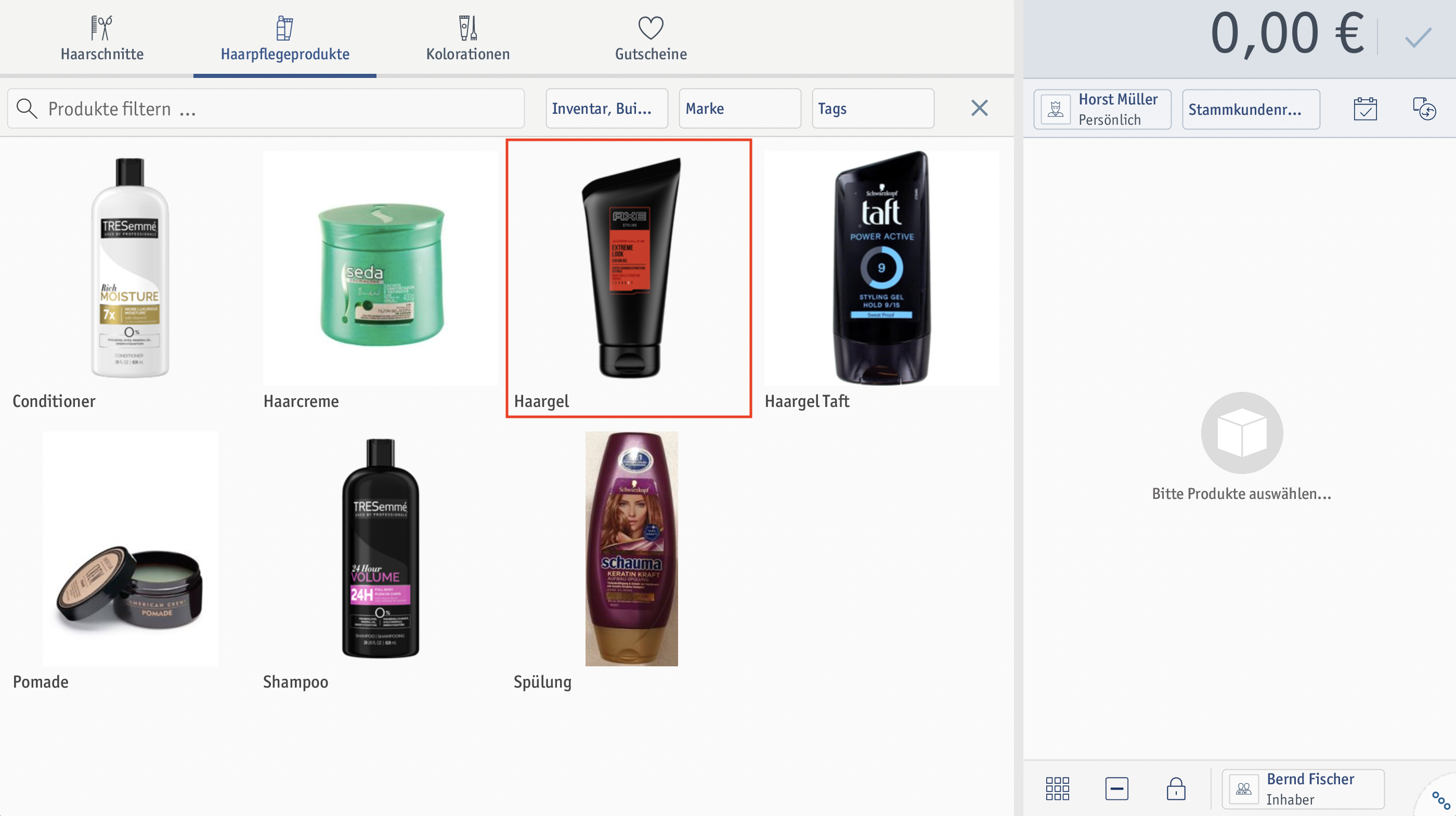
Task: Confirm checkout with the checkmark icon
Action: [x=1418, y=38]
